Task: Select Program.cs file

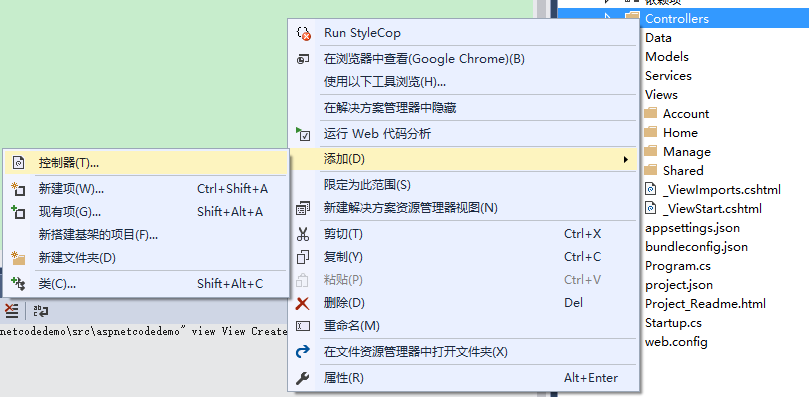Action: pyautogui.click(x=678, y=266)
